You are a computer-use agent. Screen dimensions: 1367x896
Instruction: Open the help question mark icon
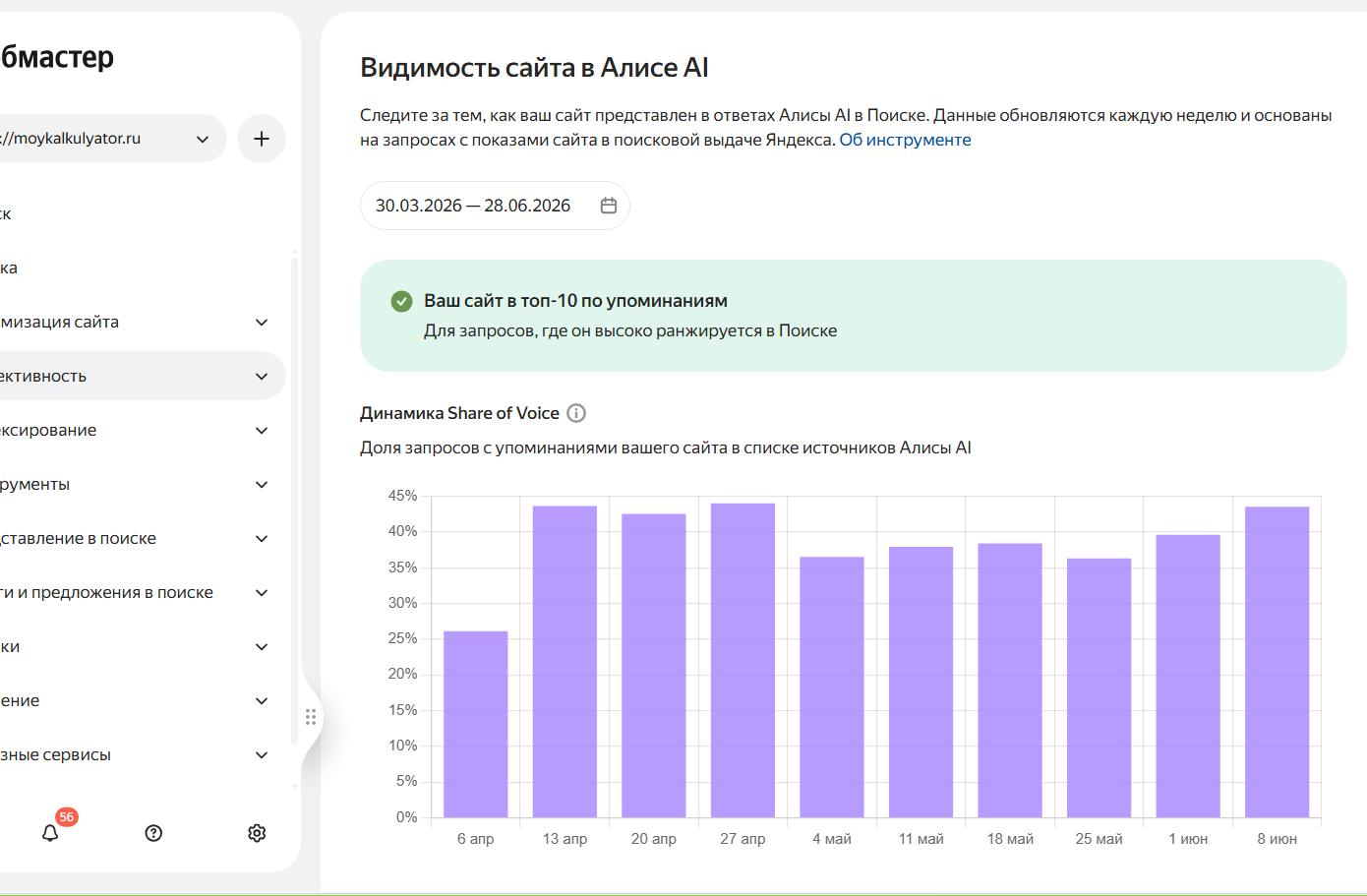pos(153,833)
